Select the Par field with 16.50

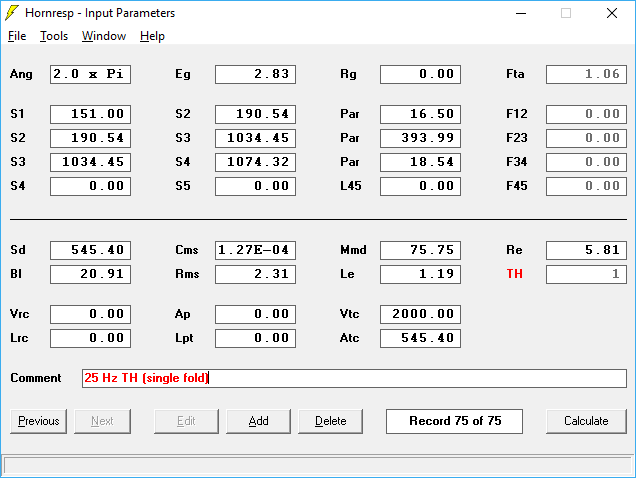tap(420, 114)
